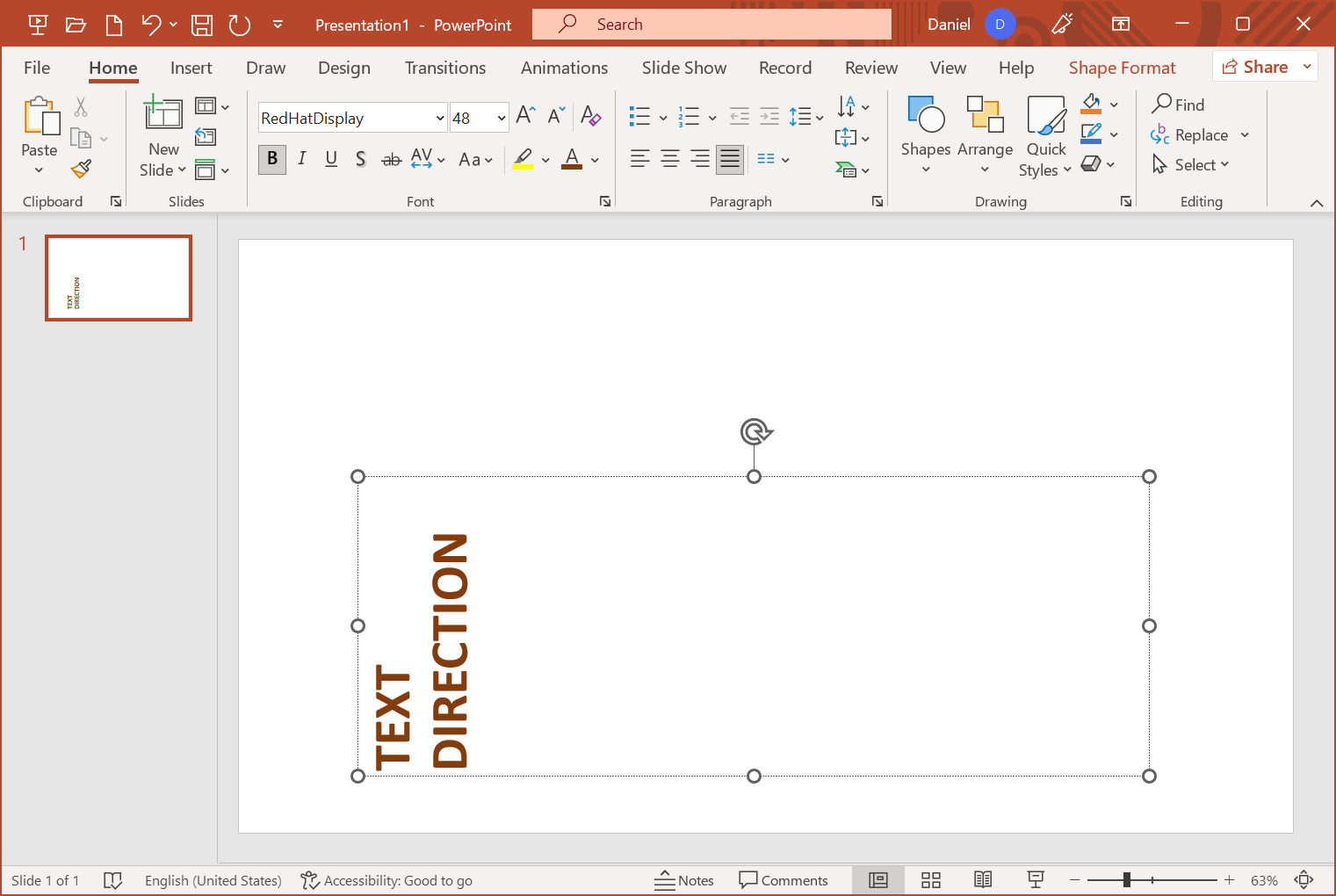Click the Format Painter brush icon
1336x896 pixels.
coord(82,168)
